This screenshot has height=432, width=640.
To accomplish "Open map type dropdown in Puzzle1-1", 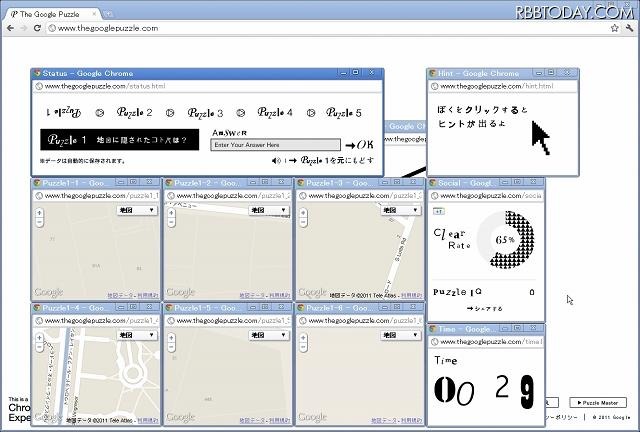I will click(139, 211).
